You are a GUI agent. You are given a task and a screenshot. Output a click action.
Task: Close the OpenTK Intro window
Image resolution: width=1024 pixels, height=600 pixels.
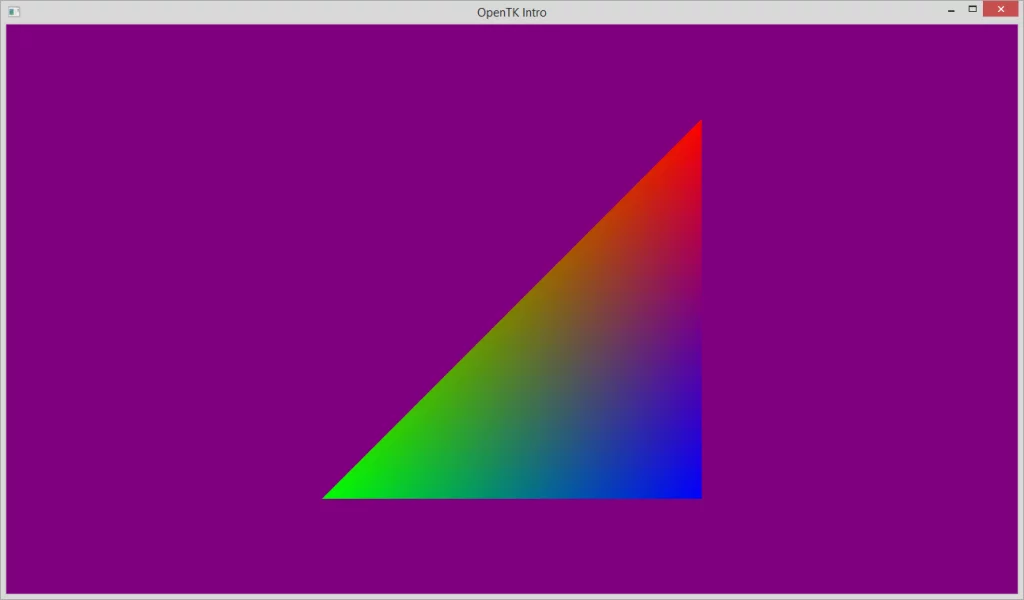(x=1000, y=9)
